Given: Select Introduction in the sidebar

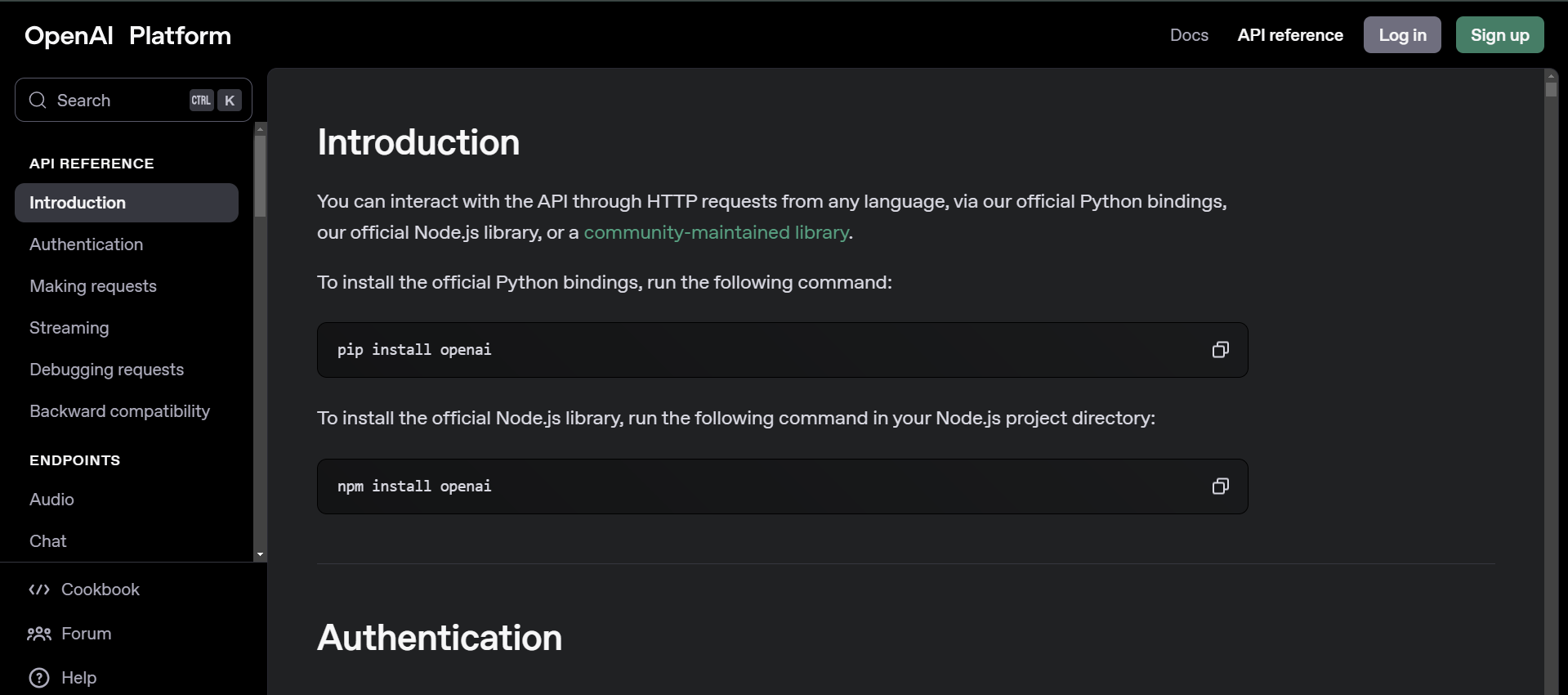Looking at the screenshot, I should [127, 203].
